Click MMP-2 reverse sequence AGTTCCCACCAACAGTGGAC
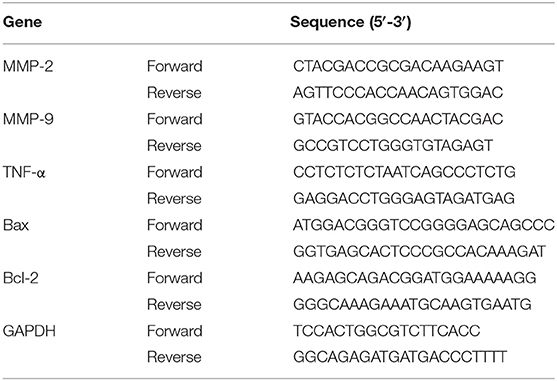The width and height of the screenshot is (557, 381). 398,93
